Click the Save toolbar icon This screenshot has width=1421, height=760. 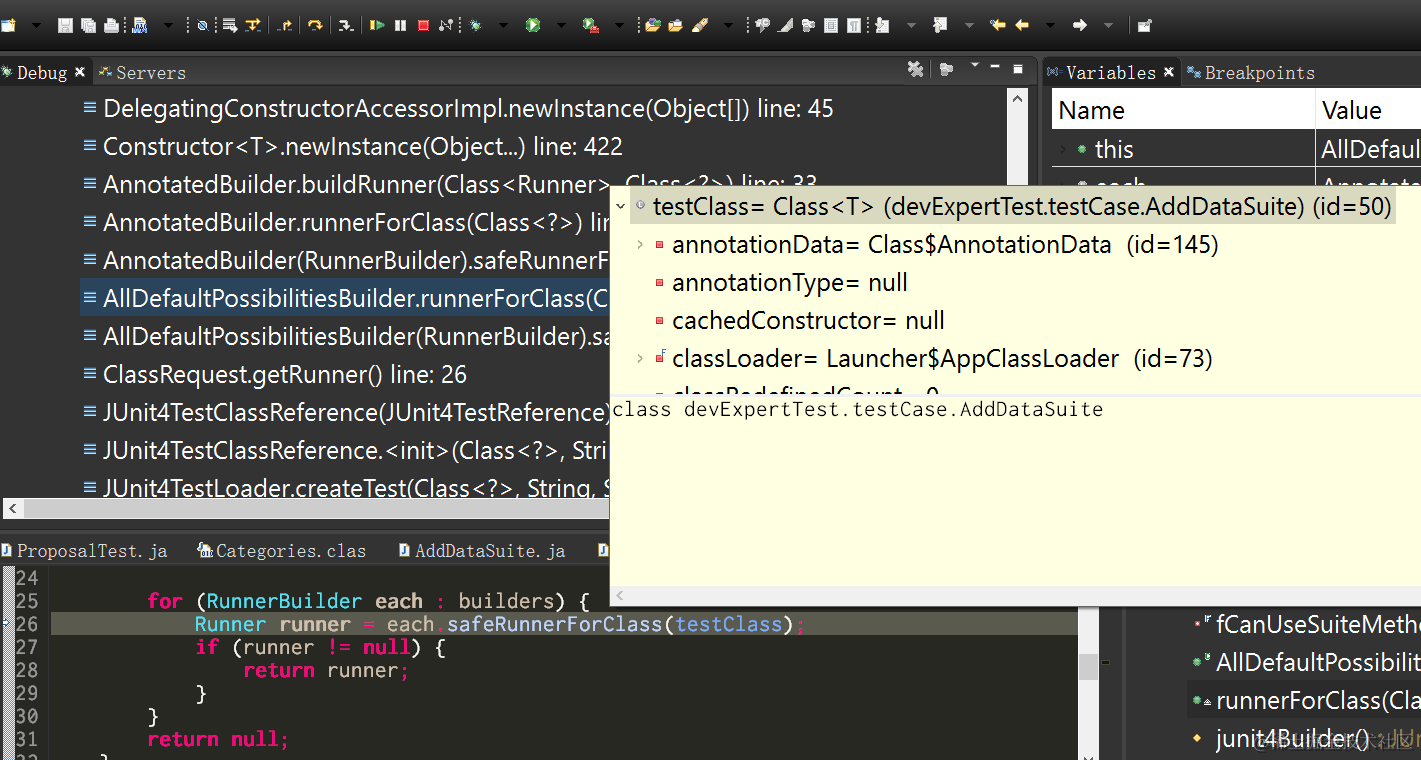point(65,25)
